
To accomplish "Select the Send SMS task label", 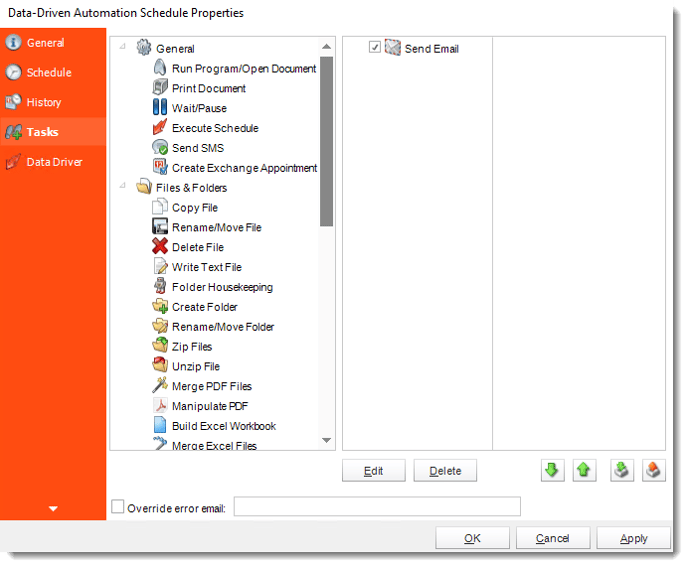I will click(x=197, y=148).
